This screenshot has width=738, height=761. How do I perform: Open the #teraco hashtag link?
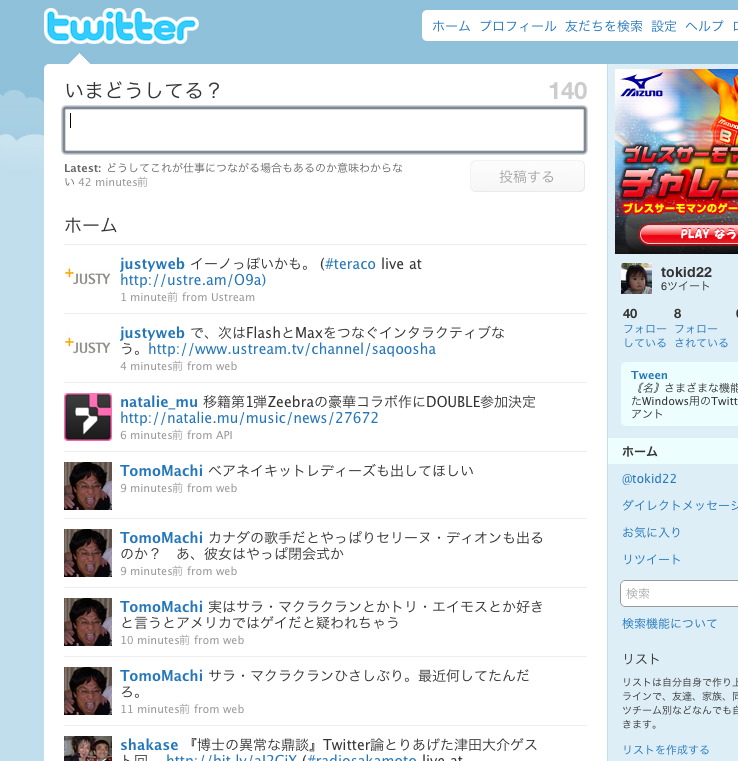[x=350, y=264]
